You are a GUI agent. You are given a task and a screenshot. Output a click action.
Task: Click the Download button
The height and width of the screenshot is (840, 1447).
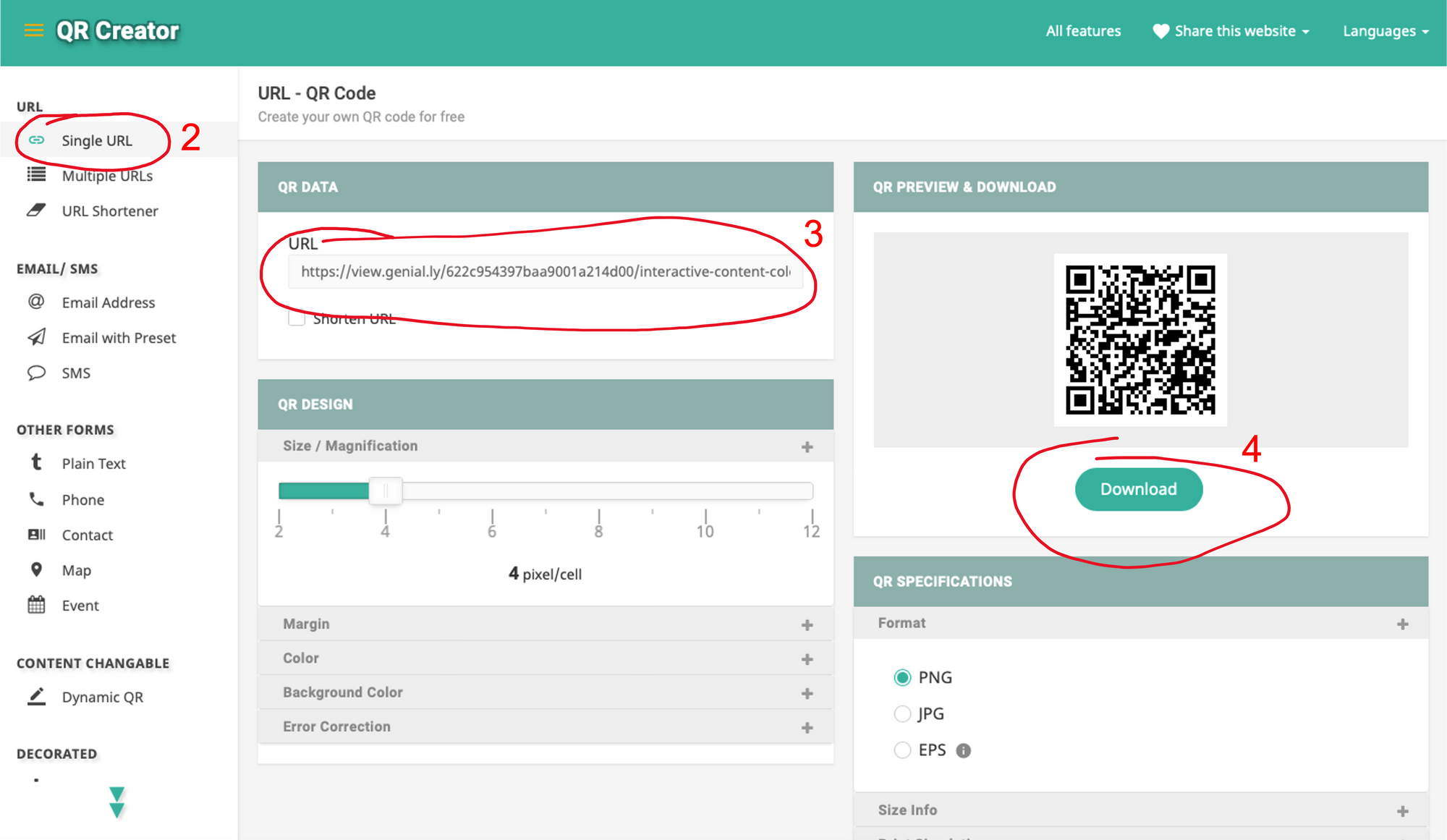pyautogui.click(x=1138, y=489)
